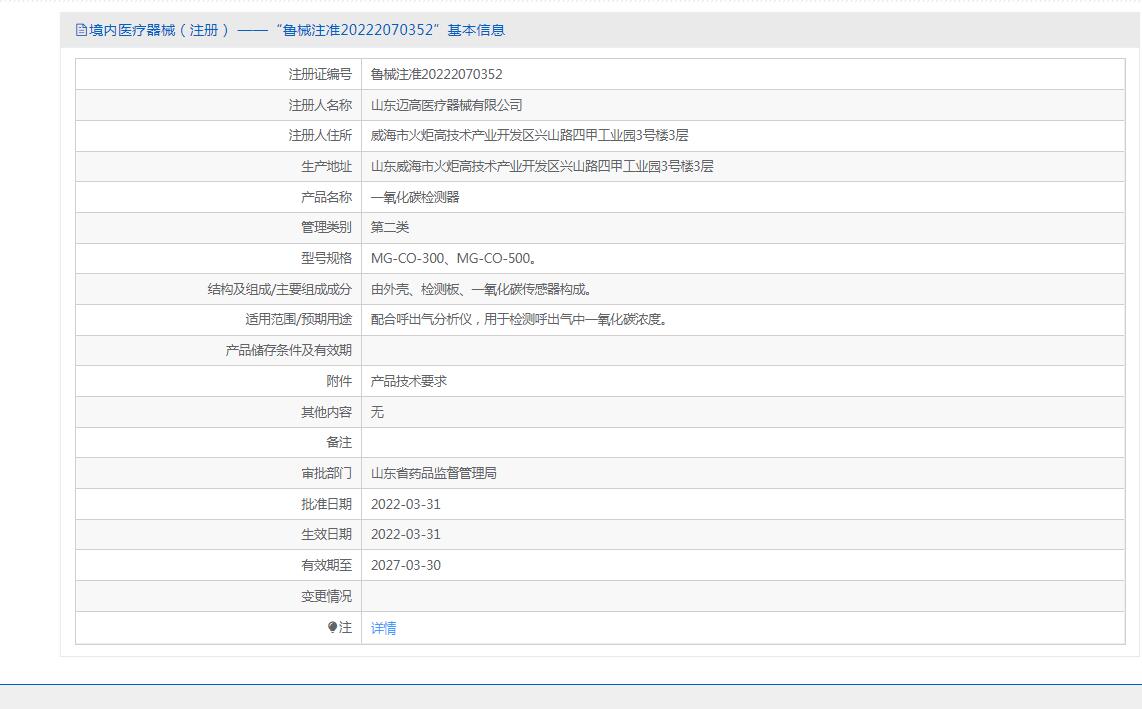Screen dimensions: 1142x709
Task: Click 山东迈高医疗器械有限公司 registrant name
Action: click(x=446, y=105)
